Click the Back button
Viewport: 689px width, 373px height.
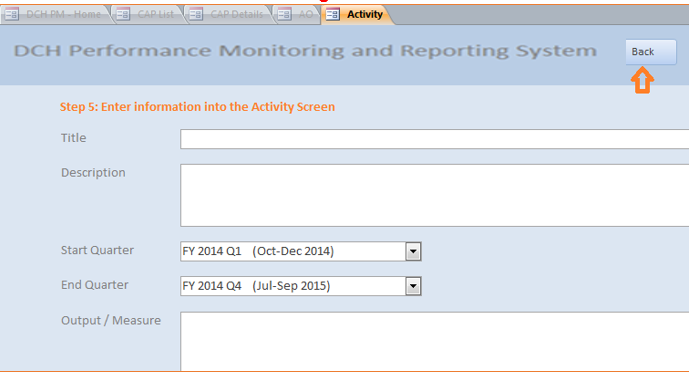pos(651,52)
